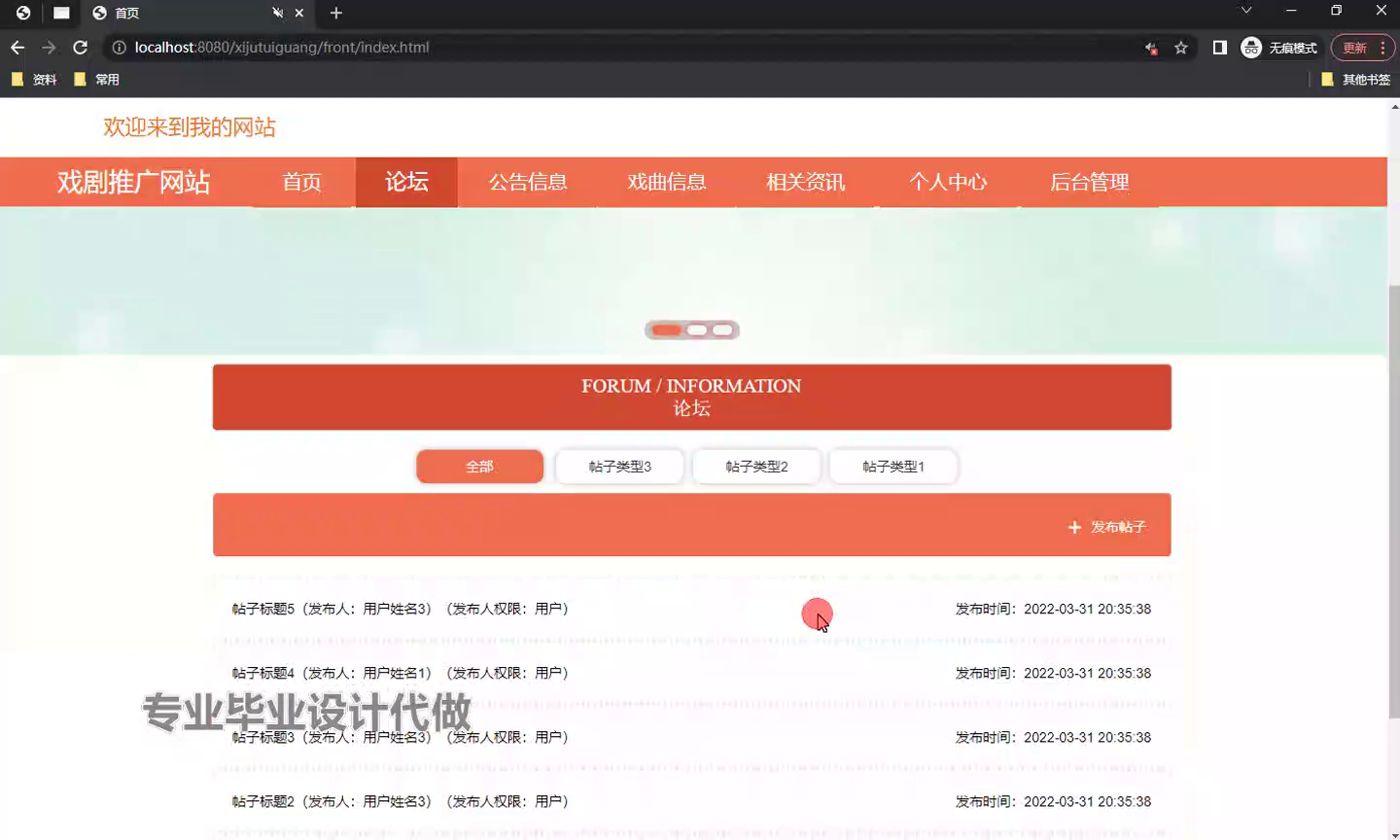Open tab search dropdown chevron
Image resolution: width=1400 pixels, height=840 pixels.
pyautogui.click(x=1246, y=11)
